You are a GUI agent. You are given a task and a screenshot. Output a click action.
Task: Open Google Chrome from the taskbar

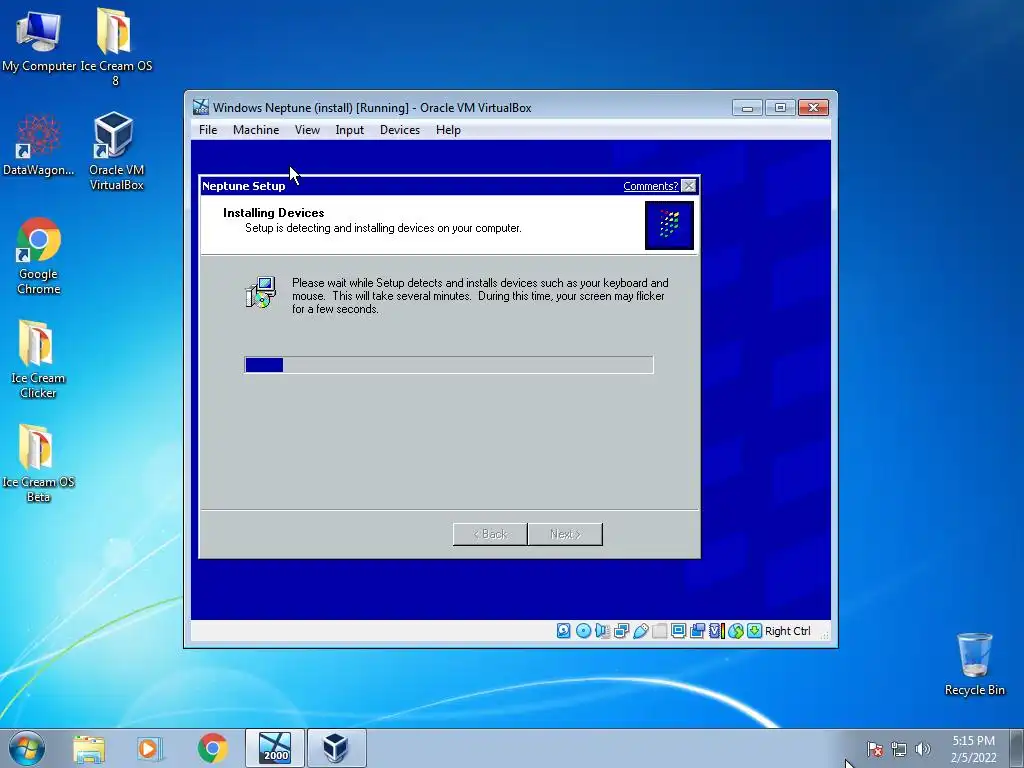click(212, 748)
